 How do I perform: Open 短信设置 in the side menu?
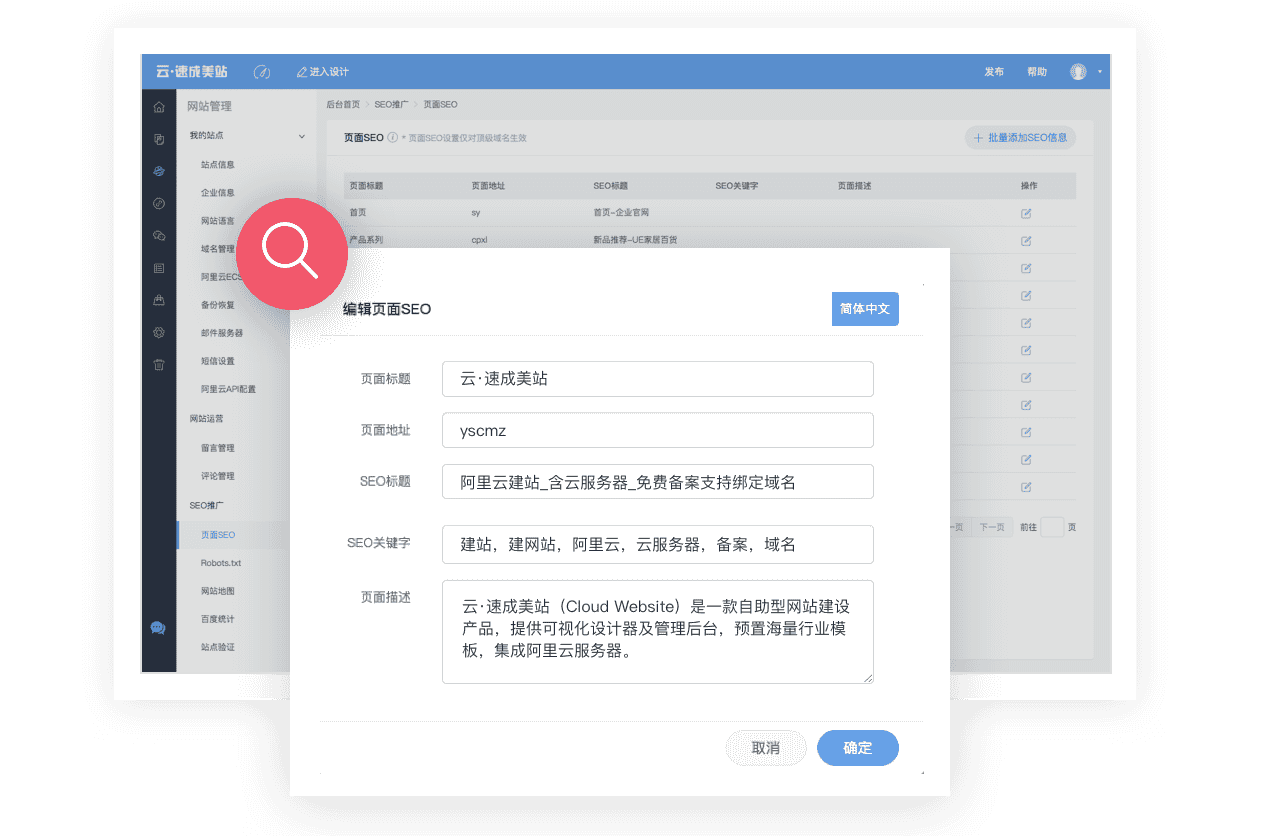[x=218, y=361]
